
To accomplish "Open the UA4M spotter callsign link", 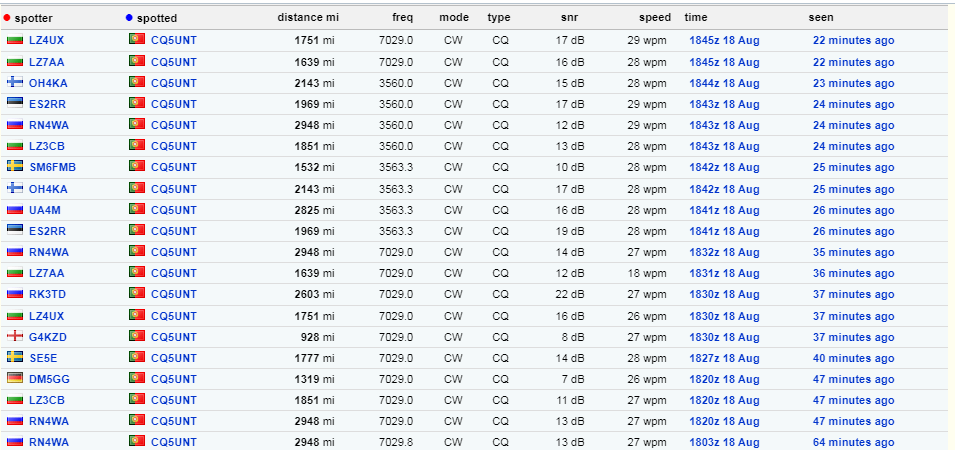I will click(x=44, y=211).
